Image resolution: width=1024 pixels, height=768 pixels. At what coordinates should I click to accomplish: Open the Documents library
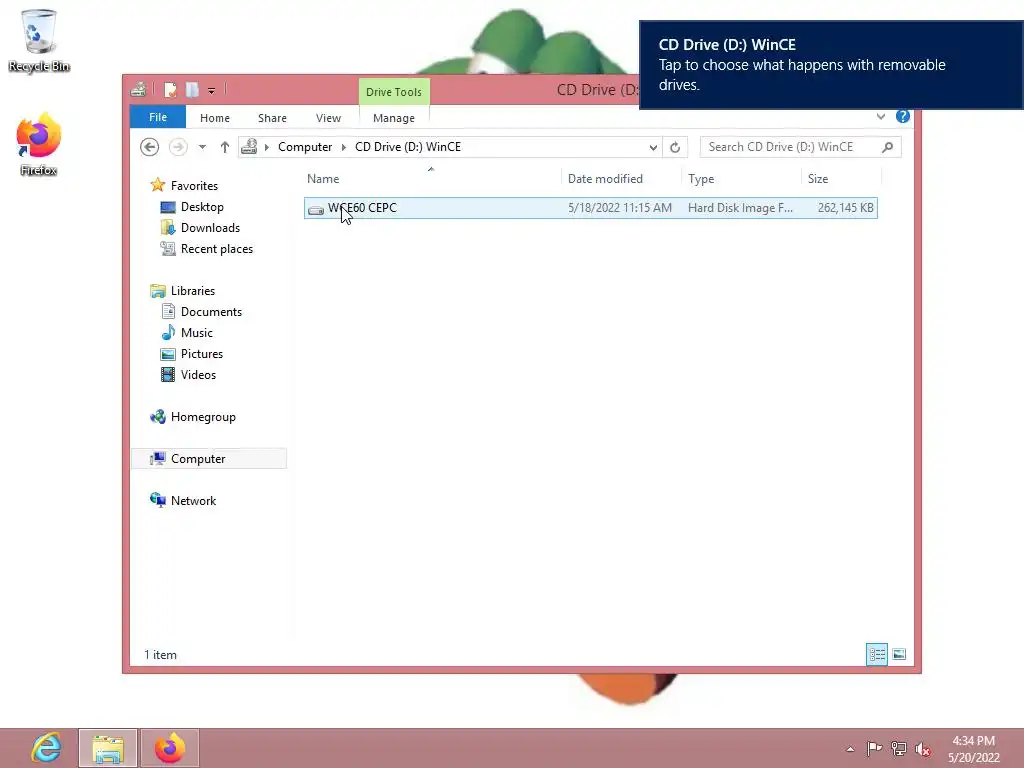point(211,312)
